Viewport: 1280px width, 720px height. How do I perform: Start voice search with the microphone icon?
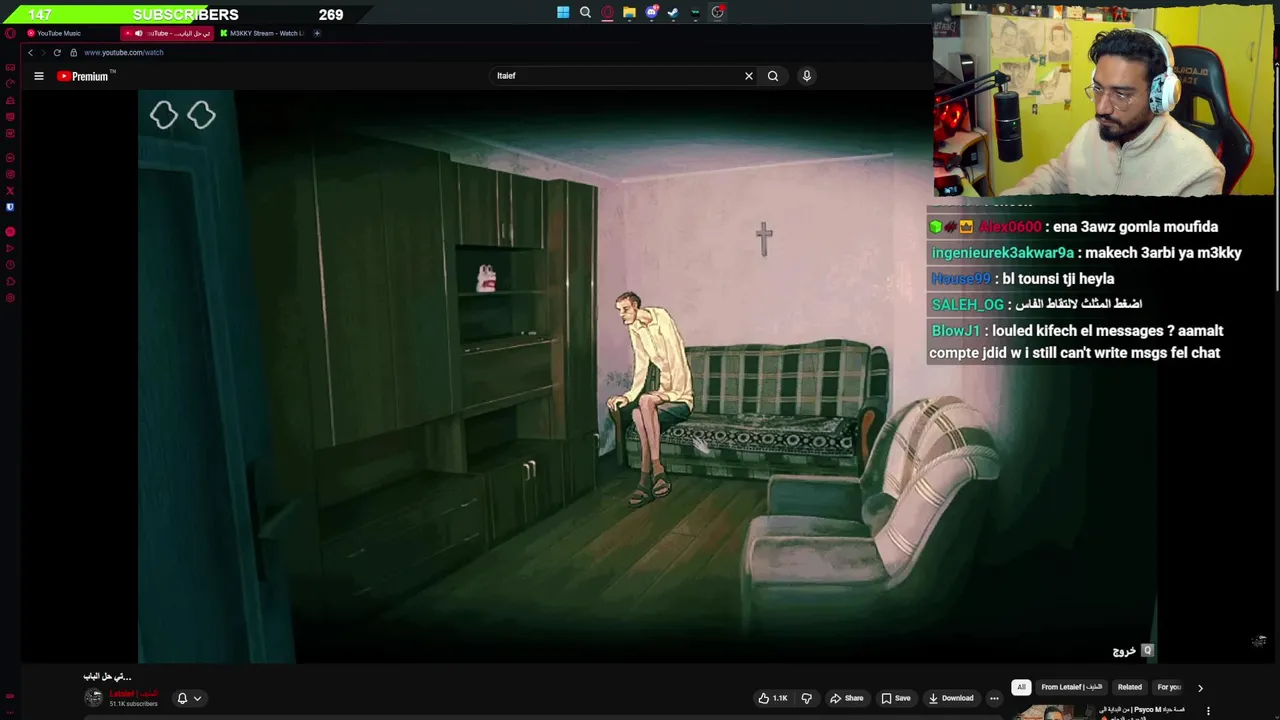(806, 76)
